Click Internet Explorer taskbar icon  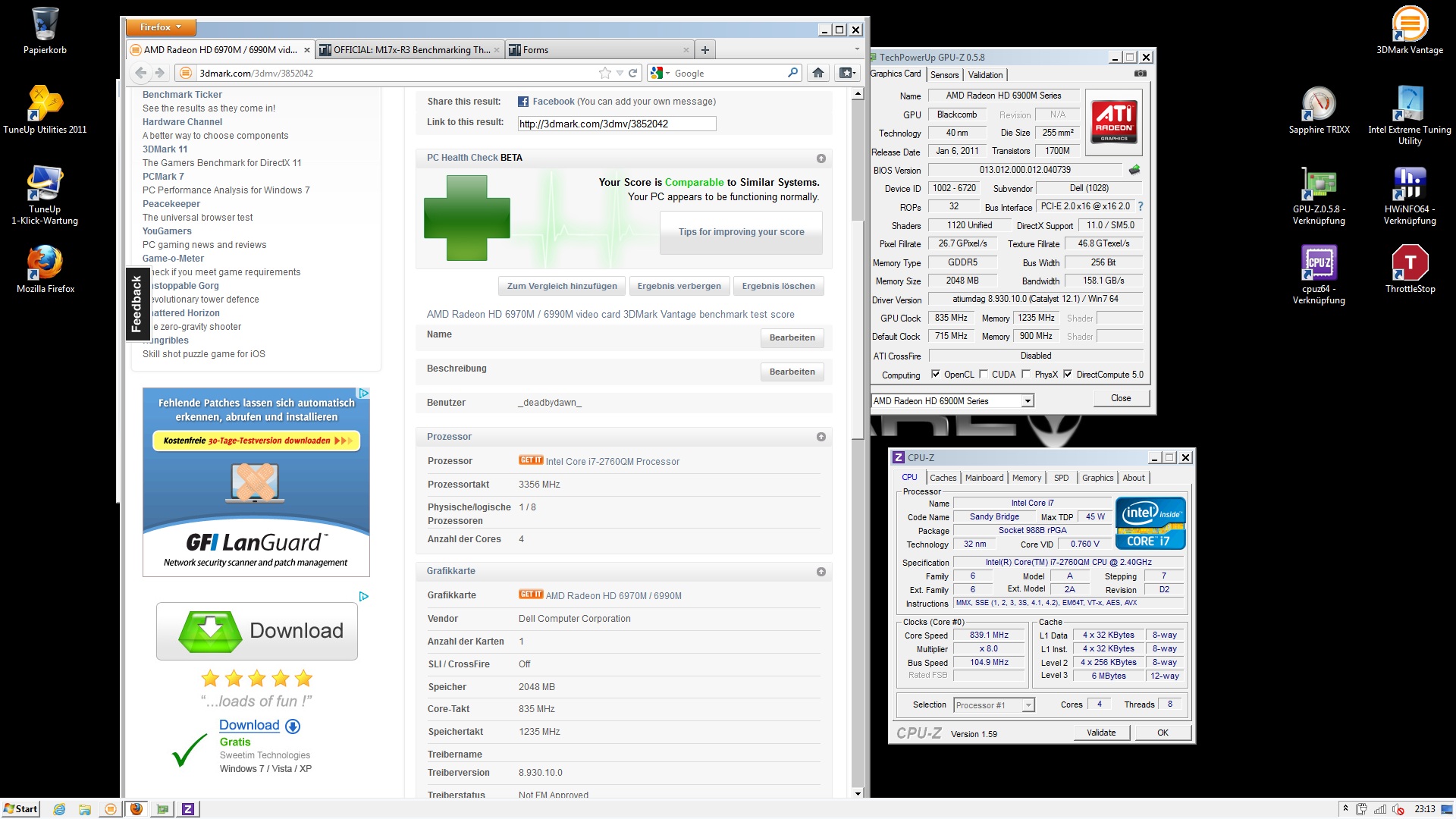pyautogui.click(x=59, y=809)
